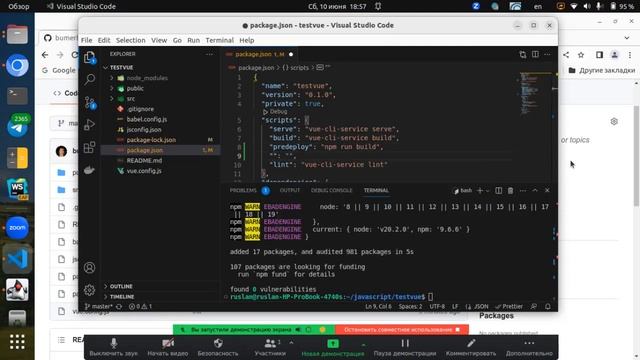Click Chrome back arrow in browser window
The height and width of the screenshot is (360, 640).
click(45, 55)
